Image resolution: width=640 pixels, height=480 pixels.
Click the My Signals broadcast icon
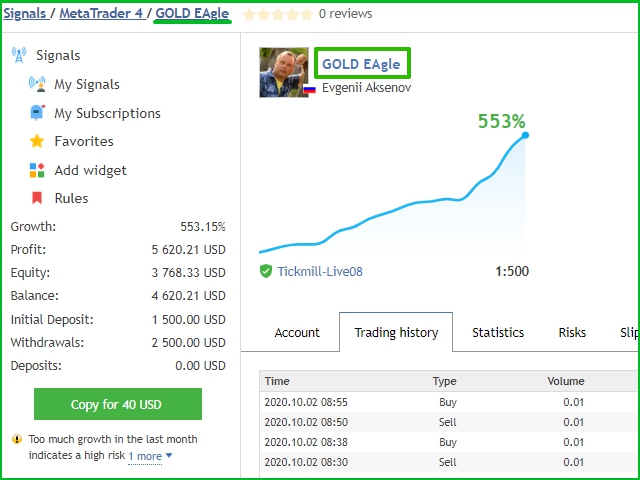tap(37, 84)
